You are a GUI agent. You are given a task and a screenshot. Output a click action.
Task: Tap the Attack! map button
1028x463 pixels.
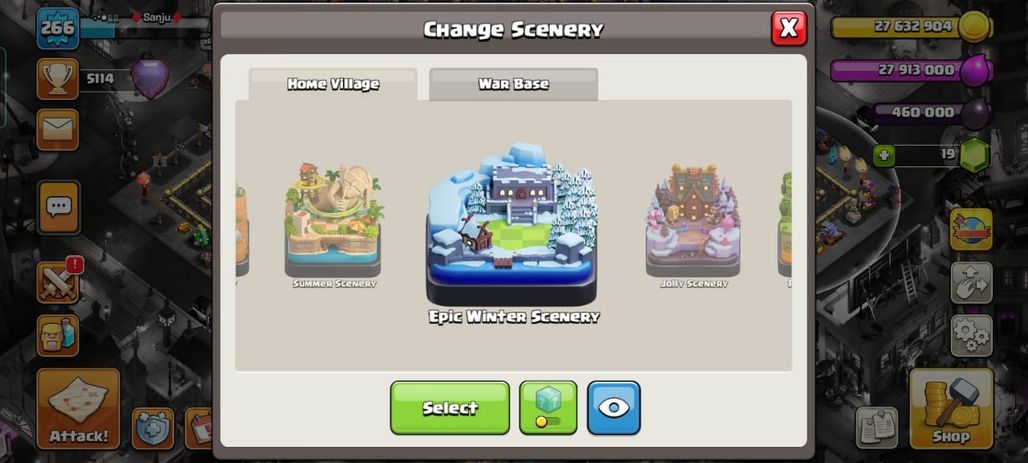[78, 409]
